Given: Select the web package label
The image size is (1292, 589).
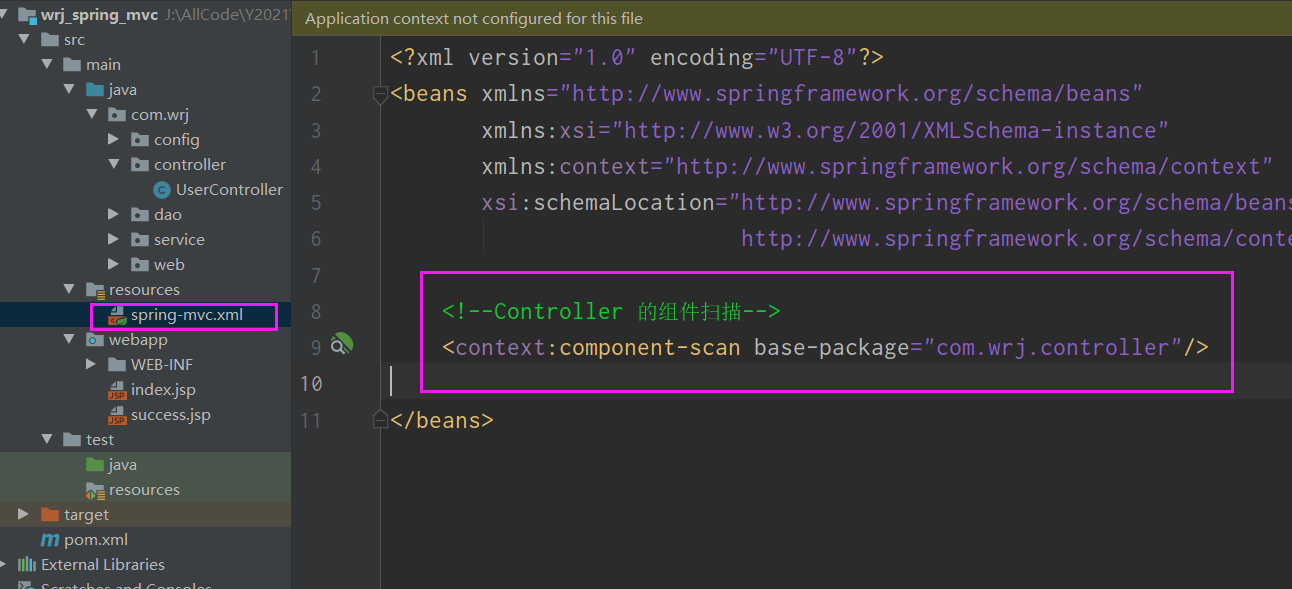Looking at the screenshot, I should (x=169, y=265).
